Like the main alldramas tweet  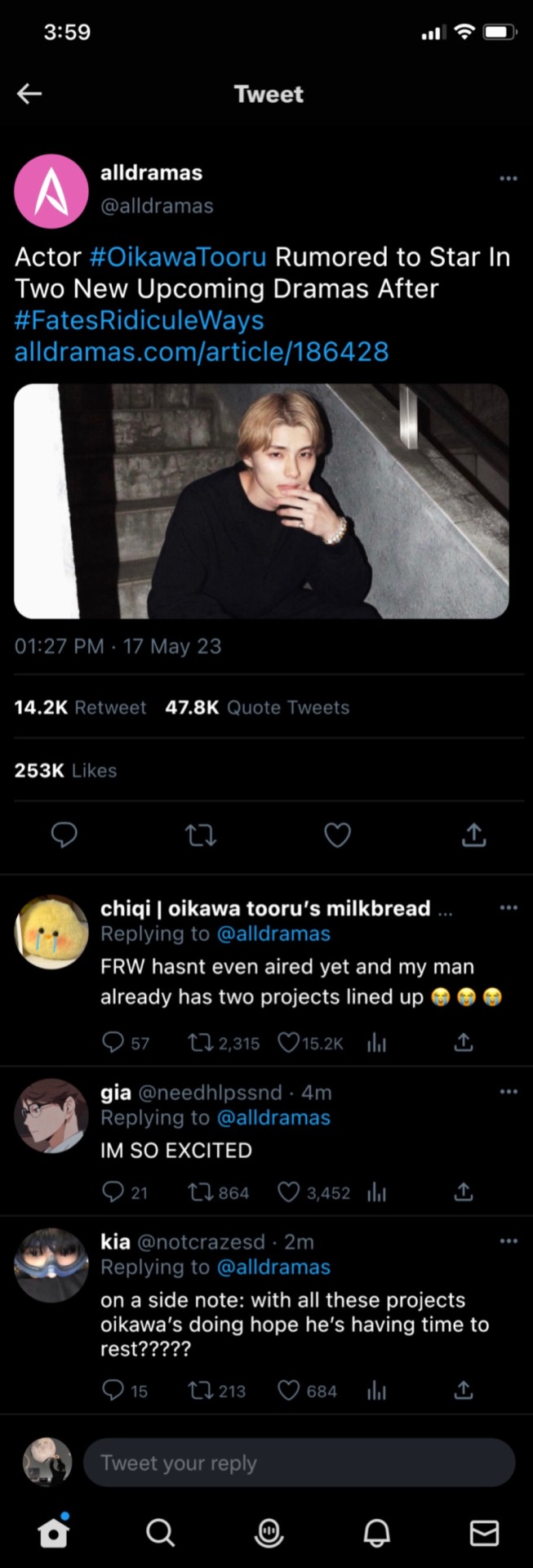pyautogui.click(x=337, y=835)
